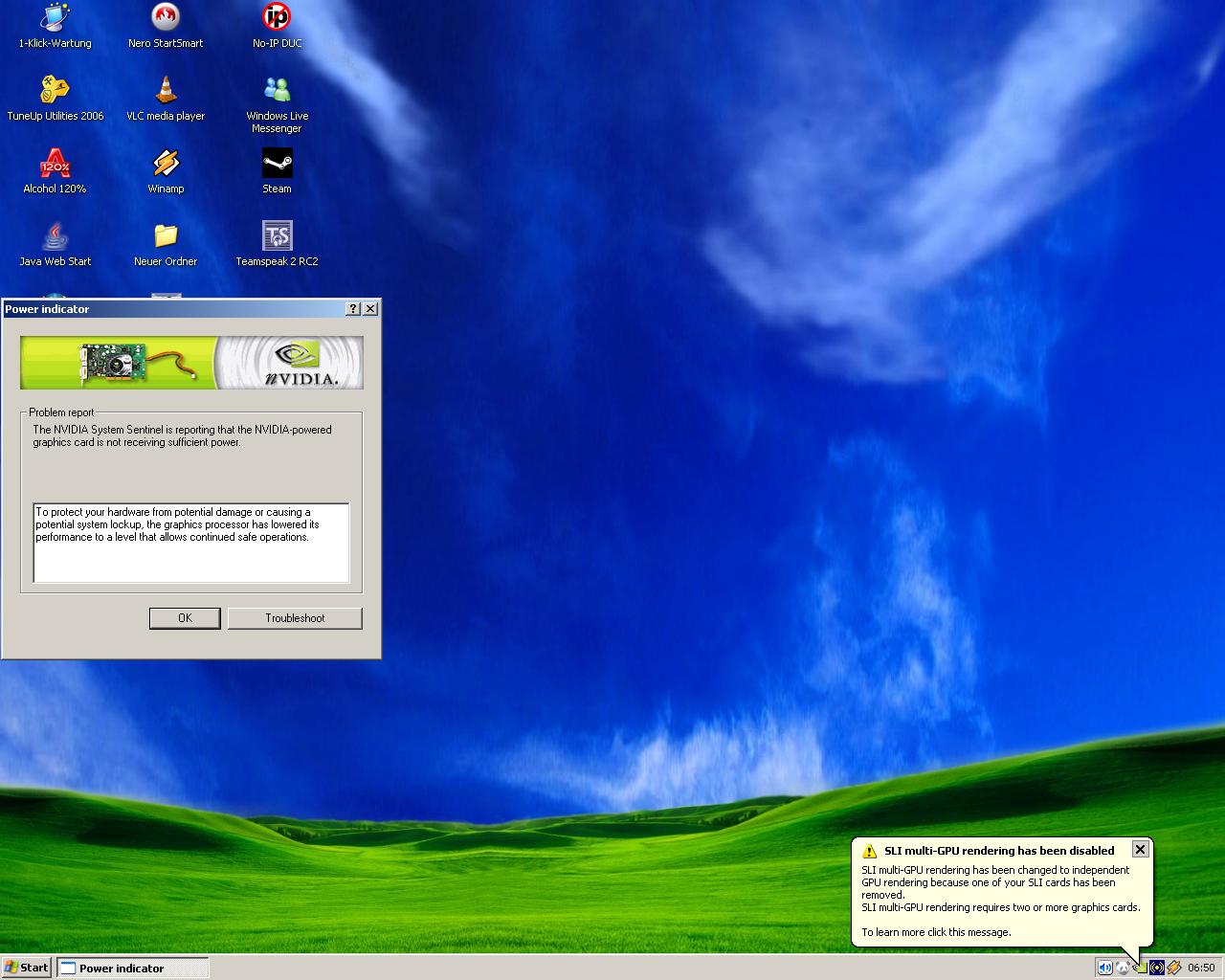This screenshot has height=980, width=1225.
Task: Dismiss the SLI notification balloon
Action: click(x=1140, y=849)
